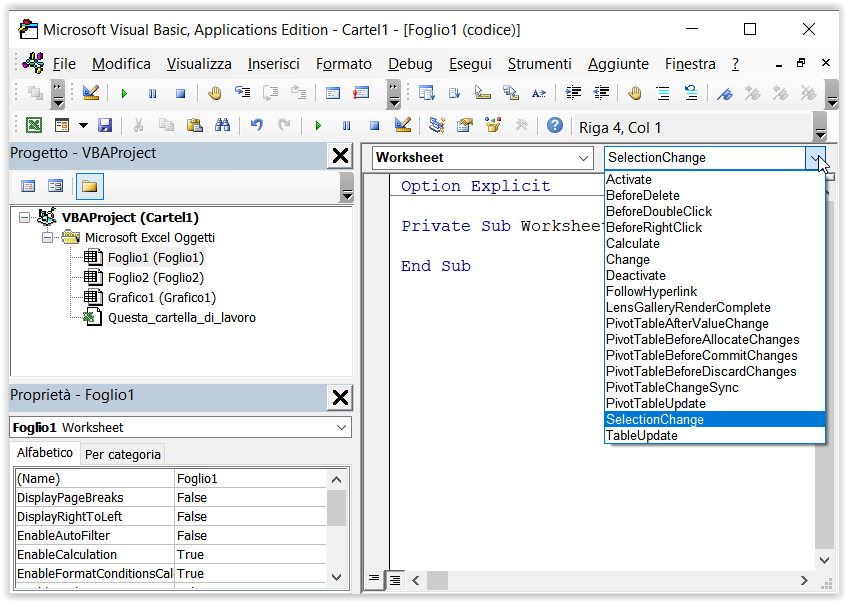Open Find with the binoculars icon
Viewport: 847px width, 602px height.
[x=223, y=126]
